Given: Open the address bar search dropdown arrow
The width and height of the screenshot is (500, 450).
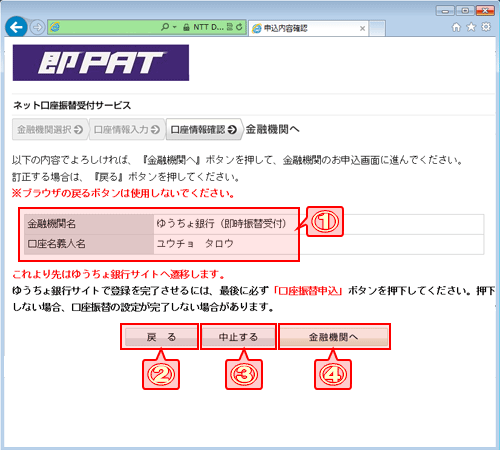Looking at the screenshot, I should pyautogui.click(x=174, y=27).
